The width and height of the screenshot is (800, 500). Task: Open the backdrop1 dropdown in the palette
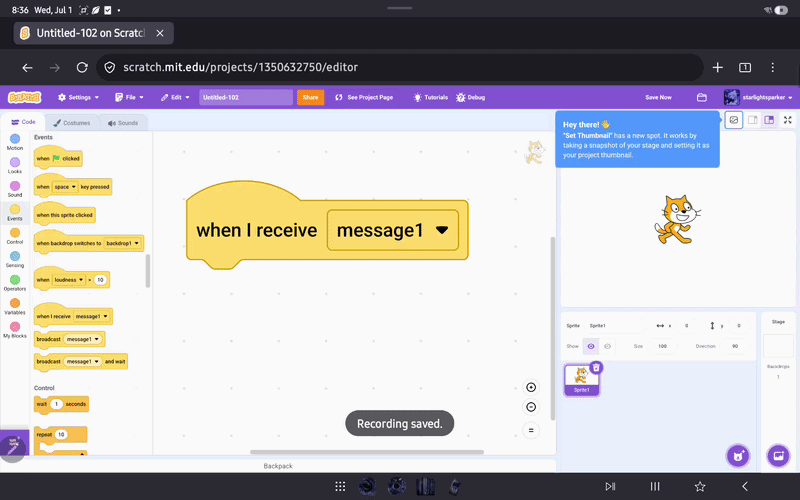tap(122, 243)
